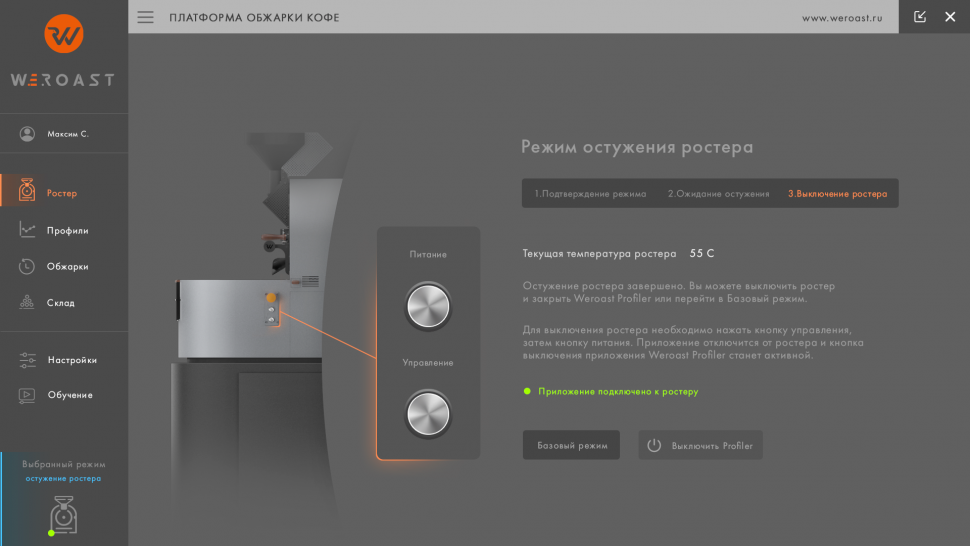This screenshot has height=546, width=970.
Task: Click the selected mode roaster icon
Action: [x=63, y=515]
